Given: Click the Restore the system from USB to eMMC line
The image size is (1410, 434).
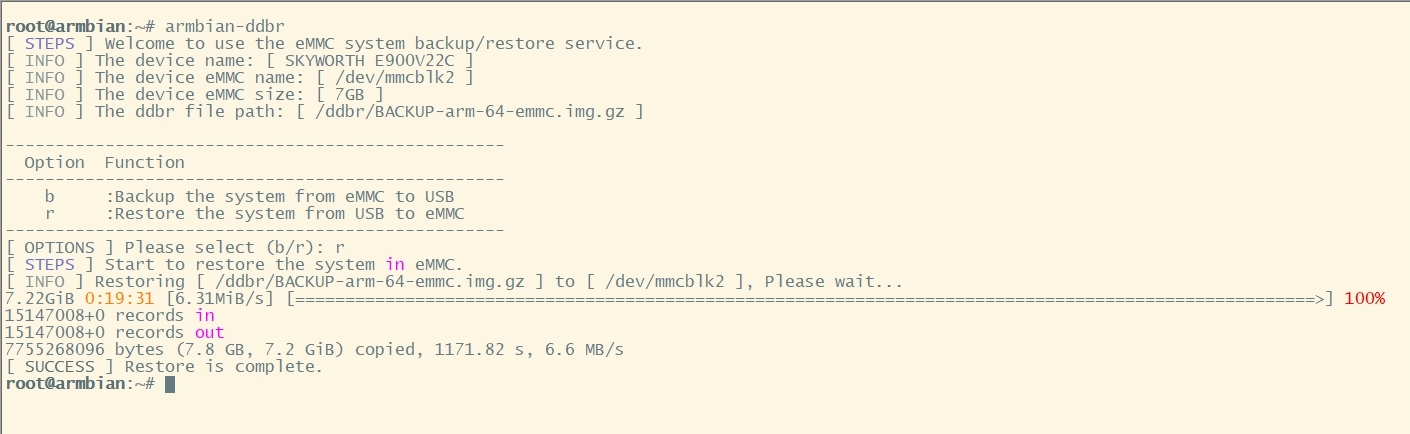Looking at the screenshot, I should click(x=290, y=213).
